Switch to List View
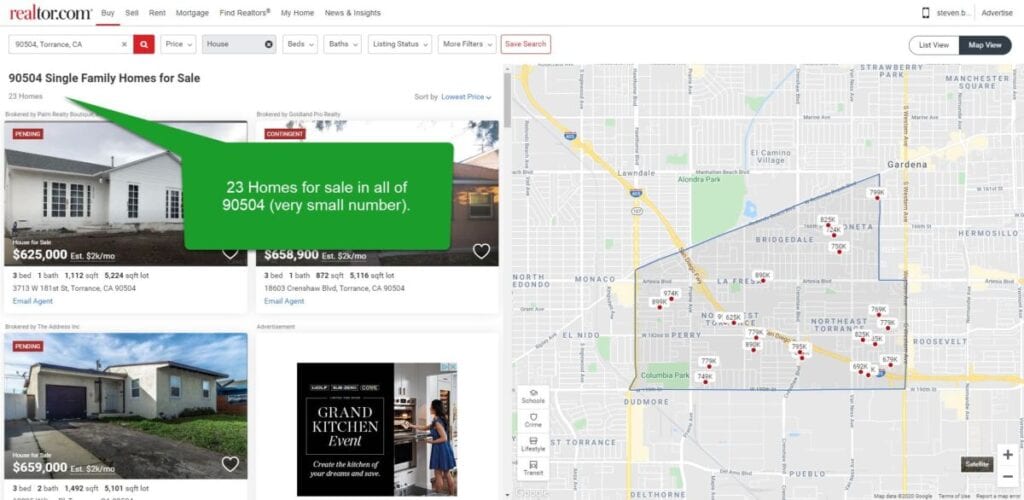The width and height of the screenshot is (1024, 500). (x=933, y=45)
